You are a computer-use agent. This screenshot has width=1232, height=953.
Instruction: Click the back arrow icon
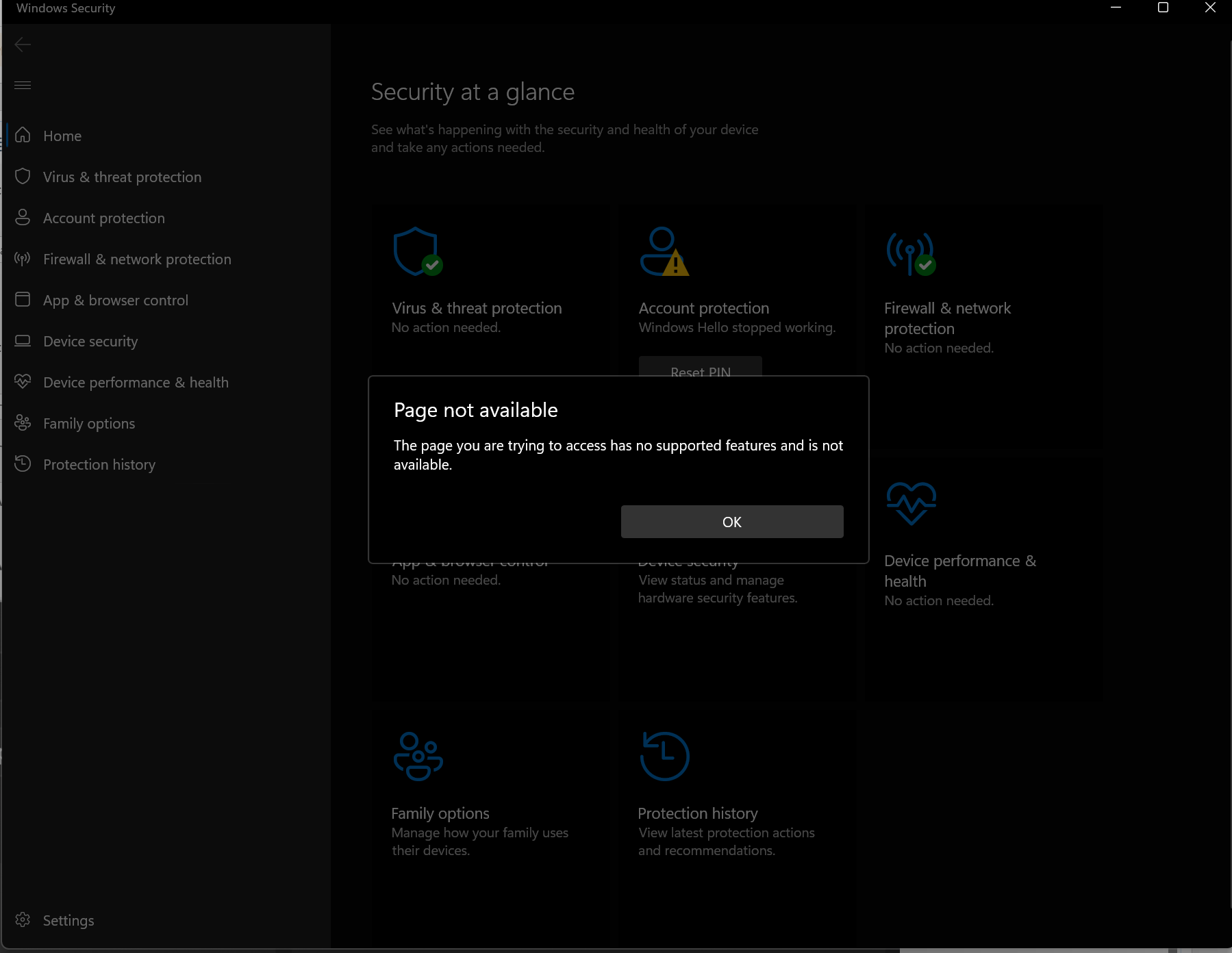23,45
